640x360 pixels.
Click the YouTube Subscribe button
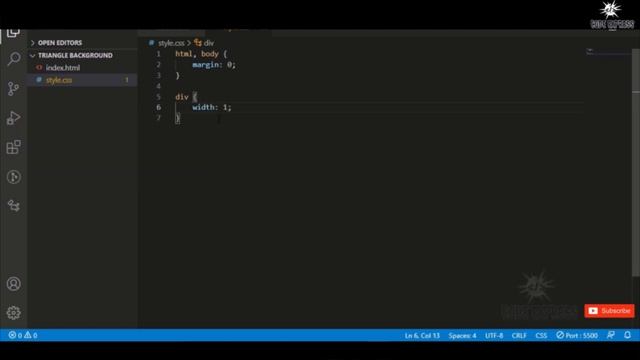[609, 311]
